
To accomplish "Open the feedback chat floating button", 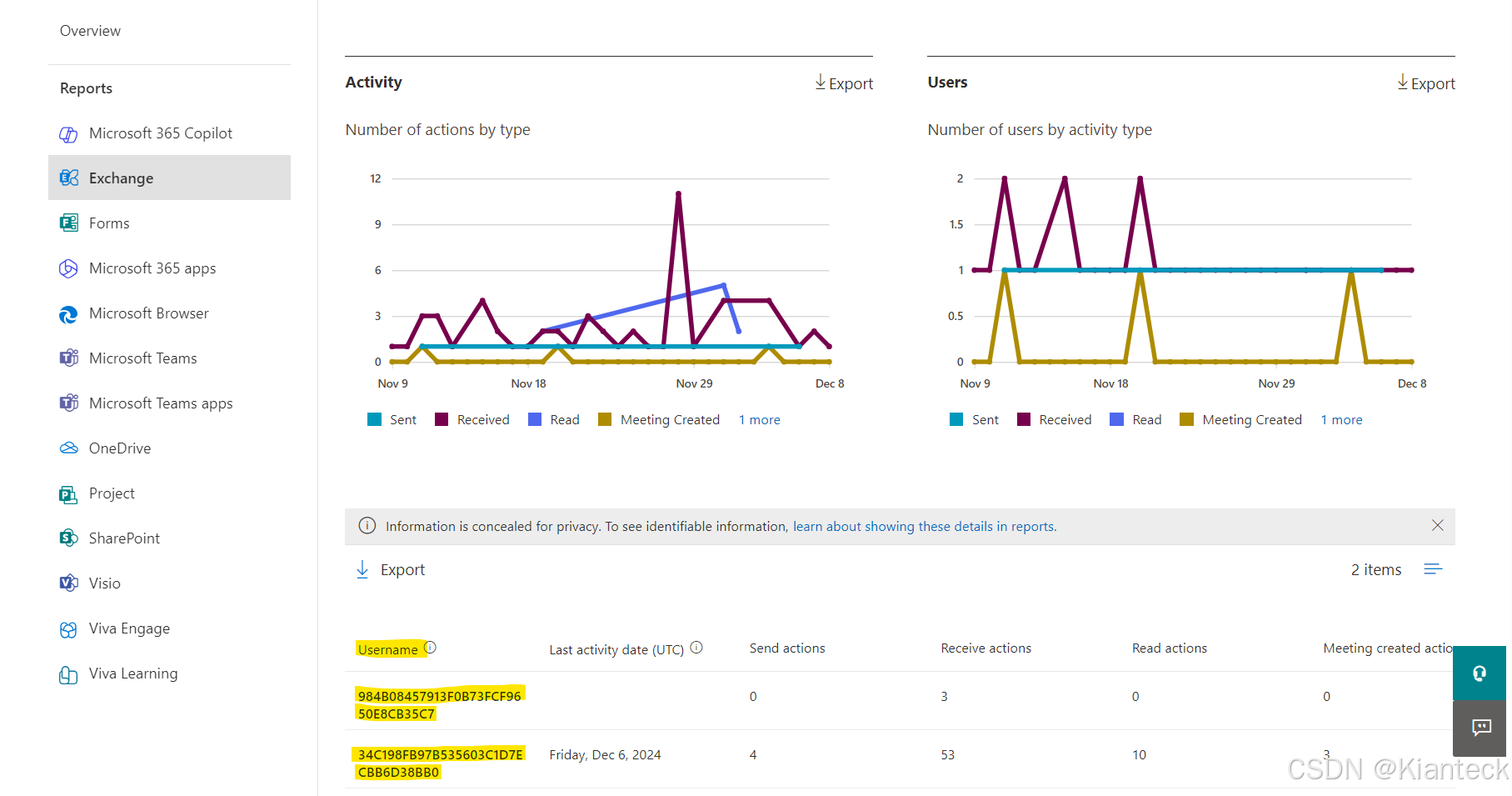I will coord(1480,728).
